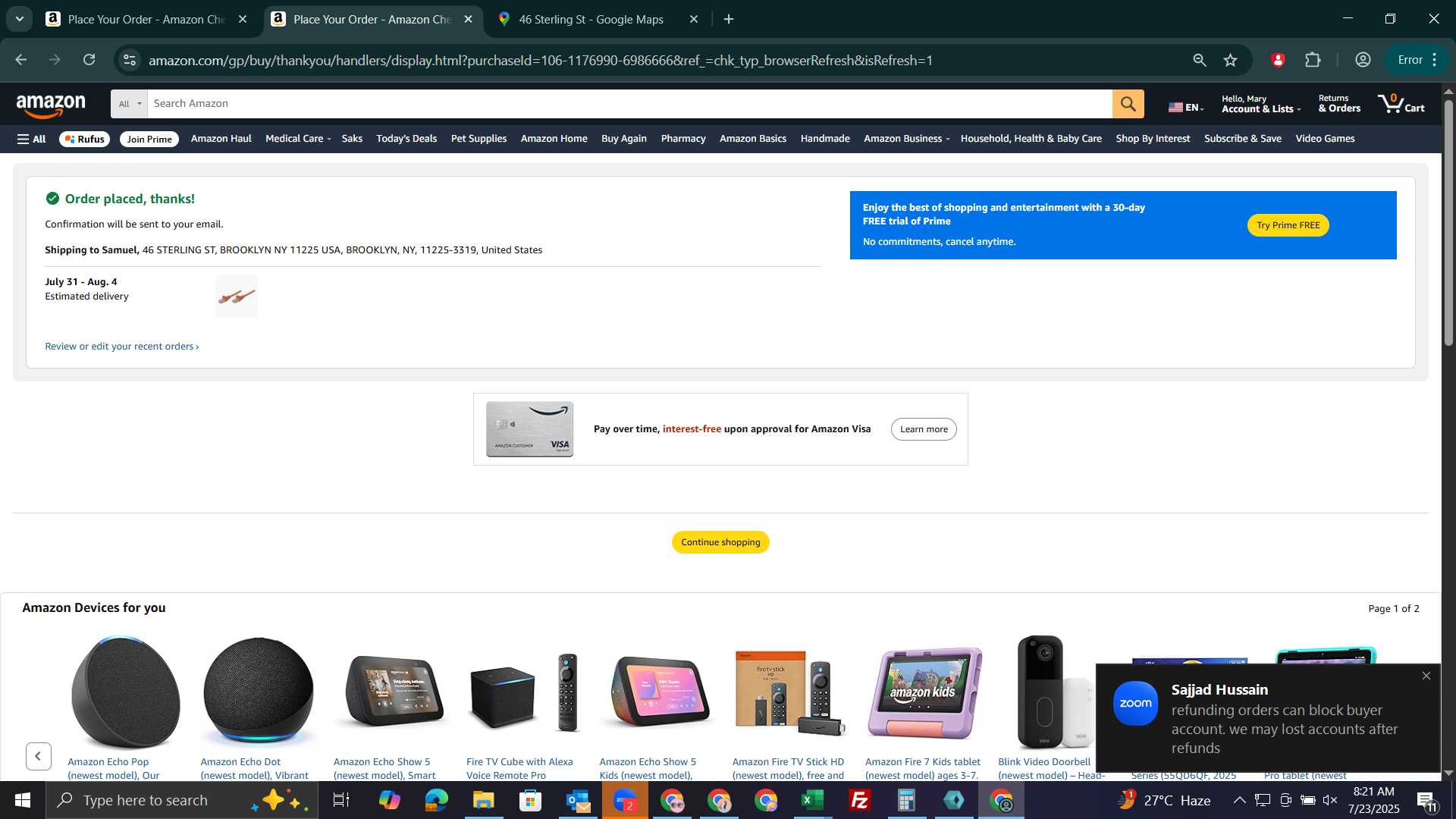Image resolution: width=1456 pixels, height=819 pixels.
Task: Open a new browser tab
Action: (x=729, y=19)
